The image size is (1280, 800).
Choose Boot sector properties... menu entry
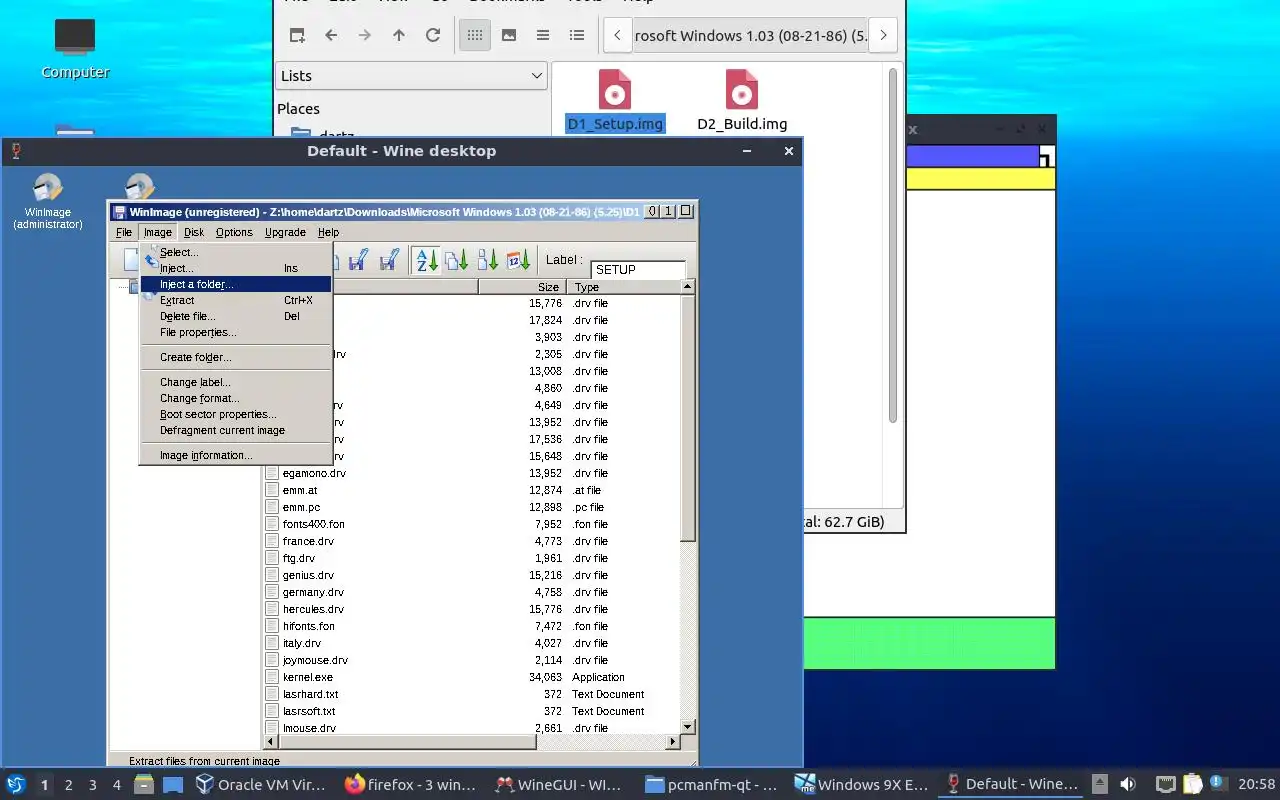click(235, 414)
